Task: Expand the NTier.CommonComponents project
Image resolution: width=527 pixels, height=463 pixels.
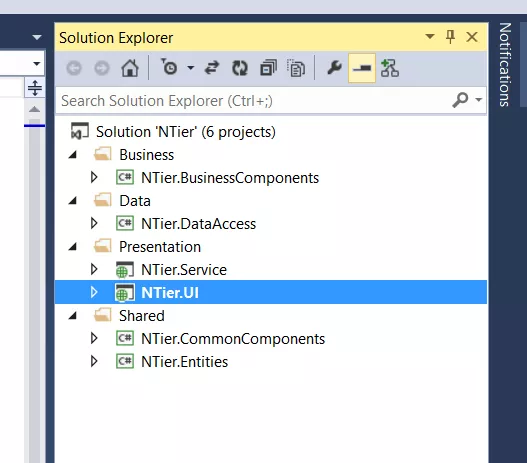Action: pos(94,338)
